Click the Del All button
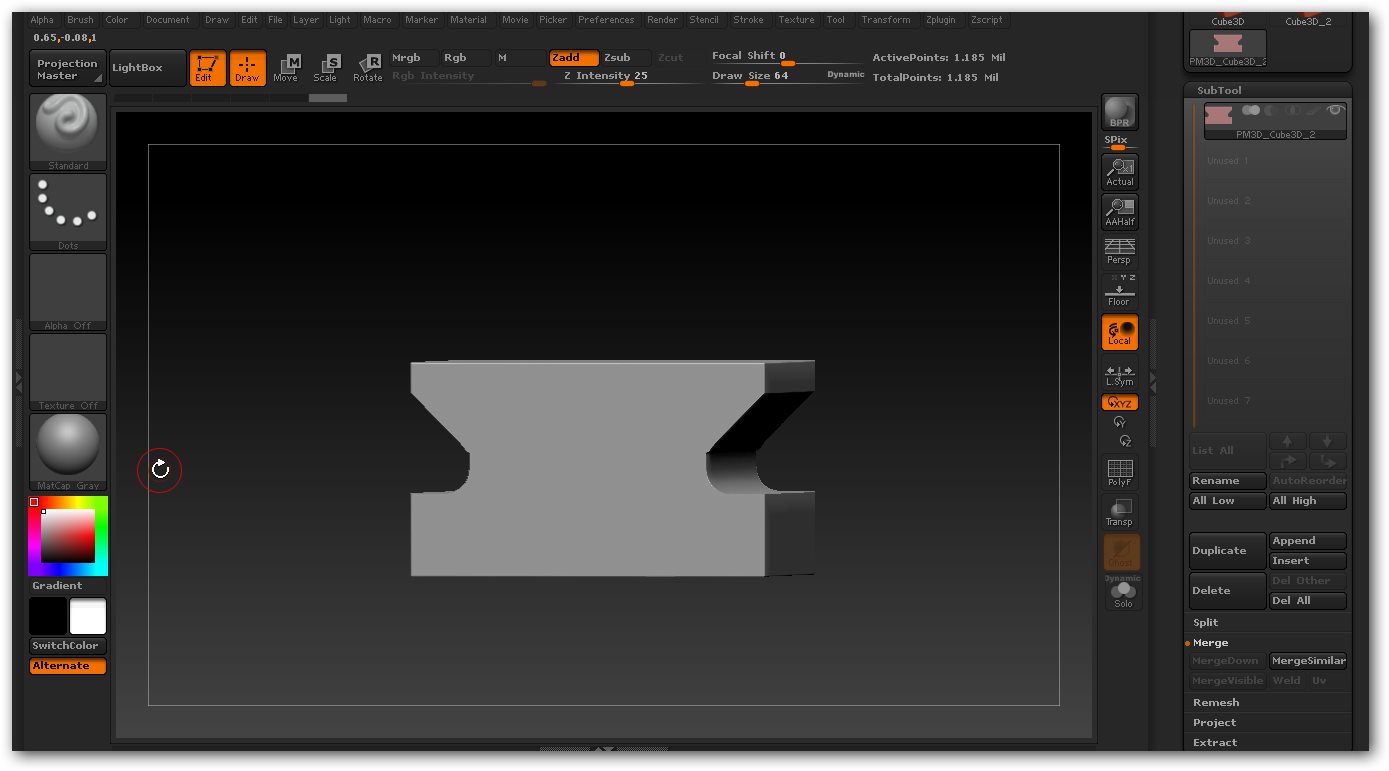 coord(1308,601)
